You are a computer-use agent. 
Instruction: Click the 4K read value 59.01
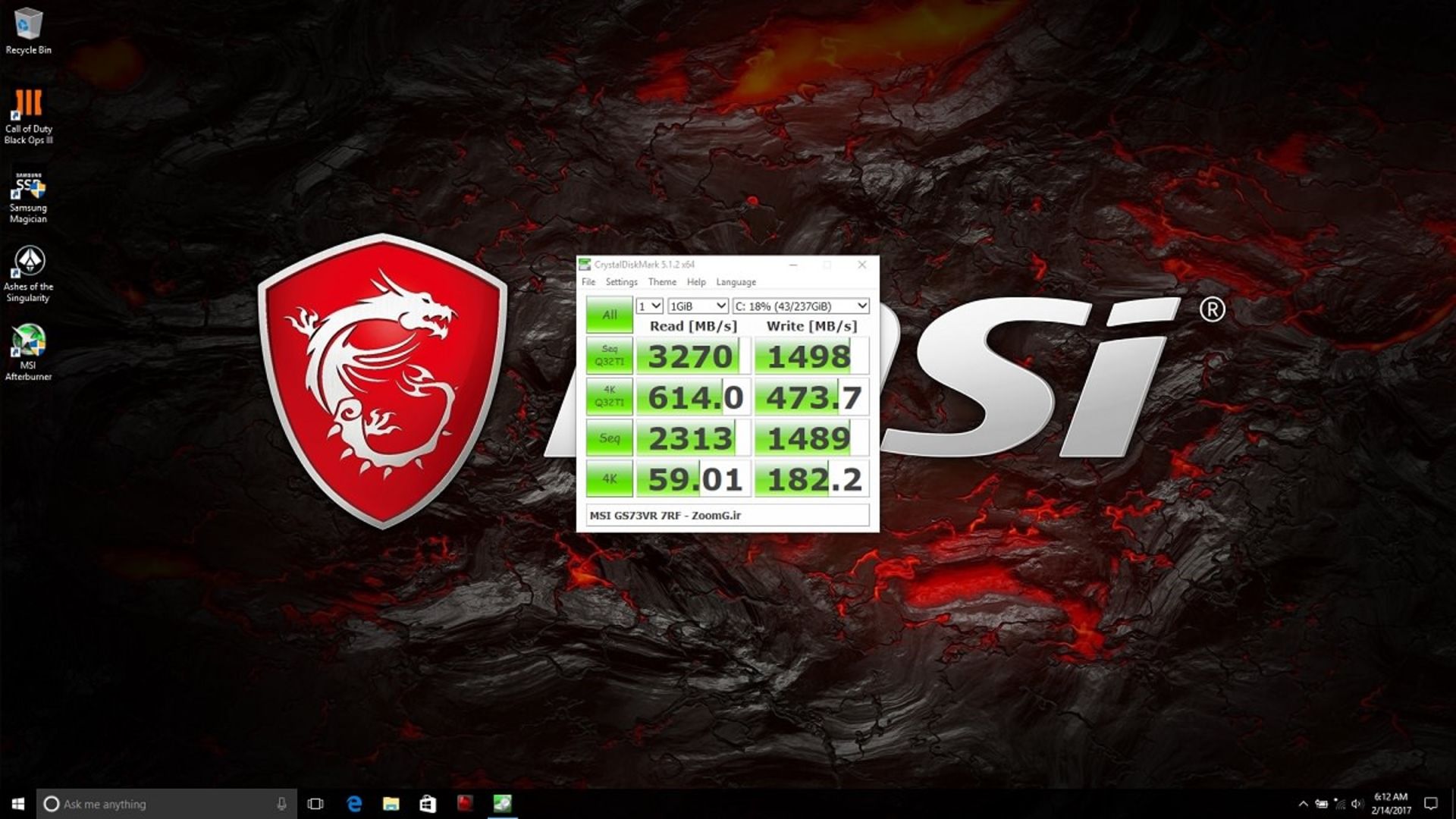[693, 479]
